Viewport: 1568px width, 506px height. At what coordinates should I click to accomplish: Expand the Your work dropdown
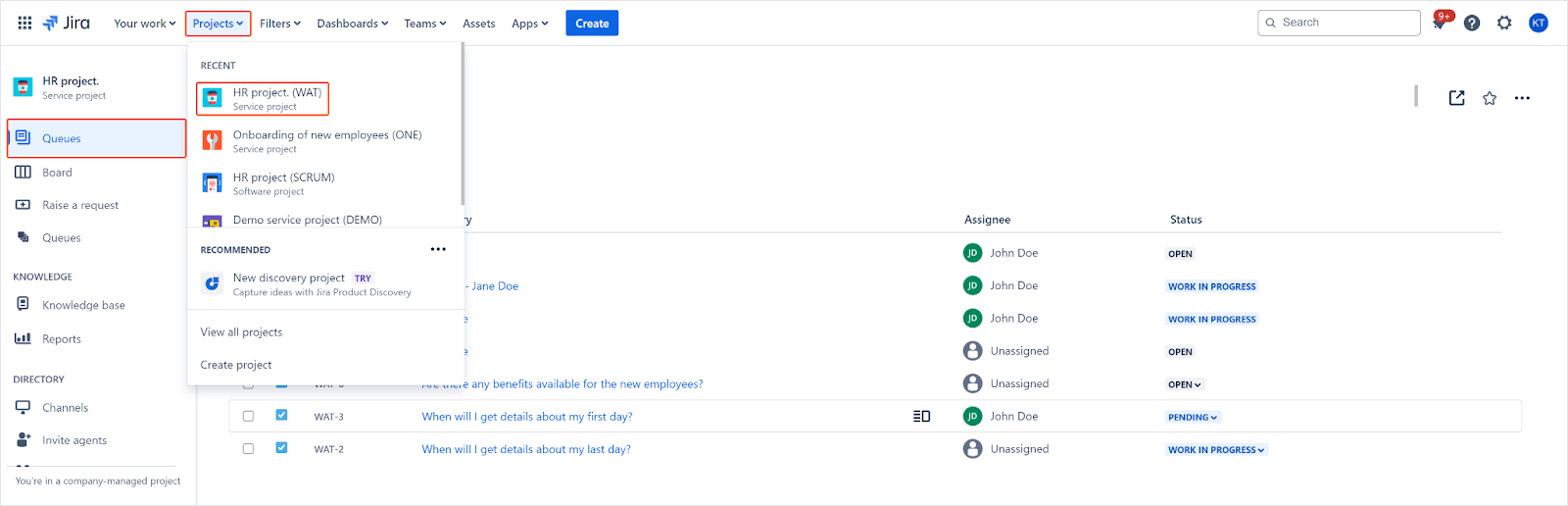[x=145, y=24]
